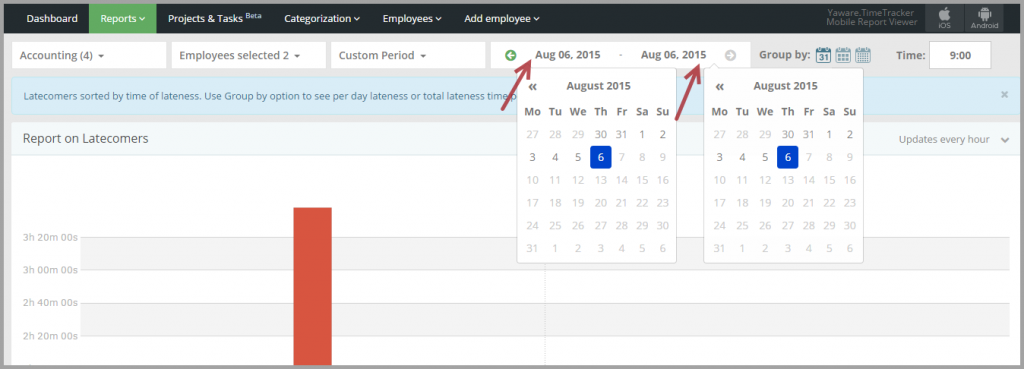Click the green previous period arrow
This screenshot has height=369, width=1024.
tap(511, 56)
